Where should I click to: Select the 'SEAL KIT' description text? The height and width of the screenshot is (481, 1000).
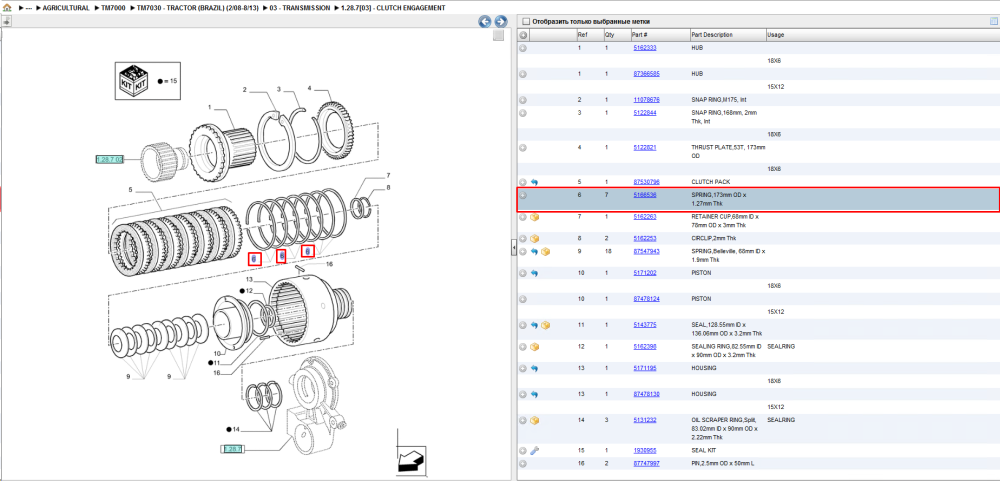coord(703,450)
